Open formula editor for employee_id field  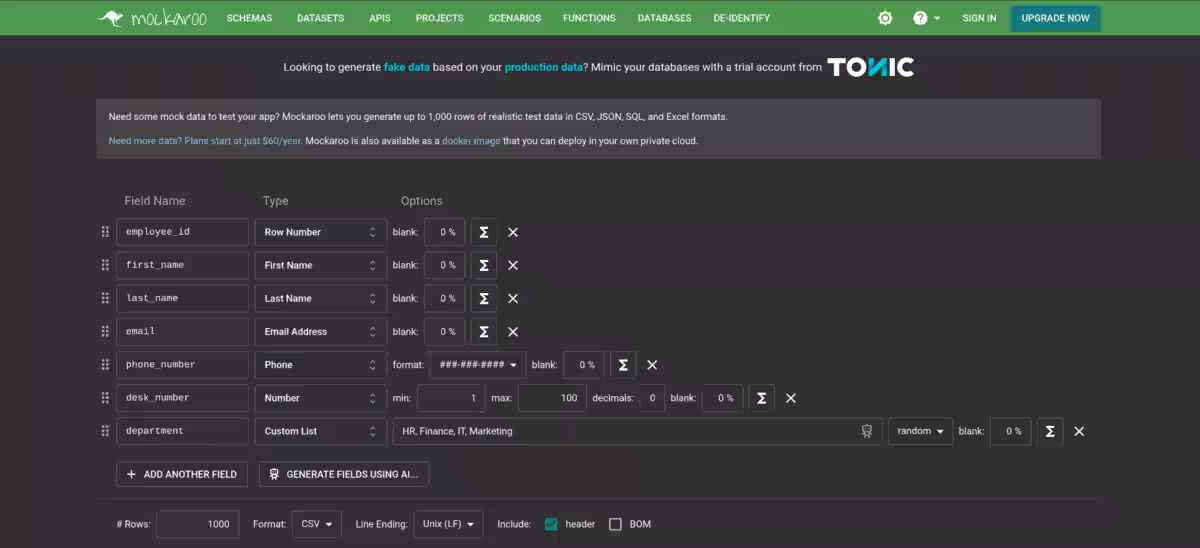point(484,232)
